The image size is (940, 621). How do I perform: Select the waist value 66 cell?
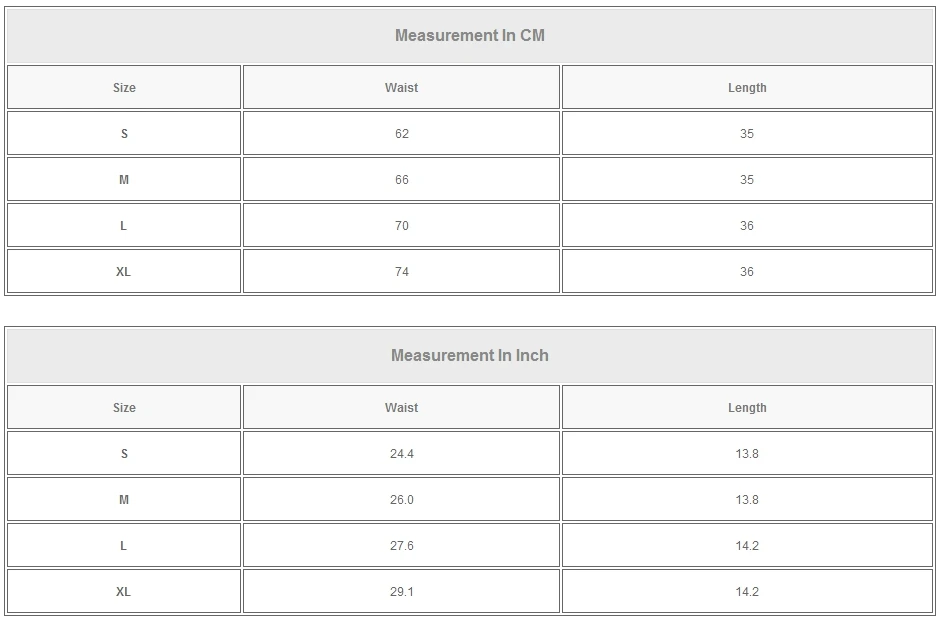(401, 180)
